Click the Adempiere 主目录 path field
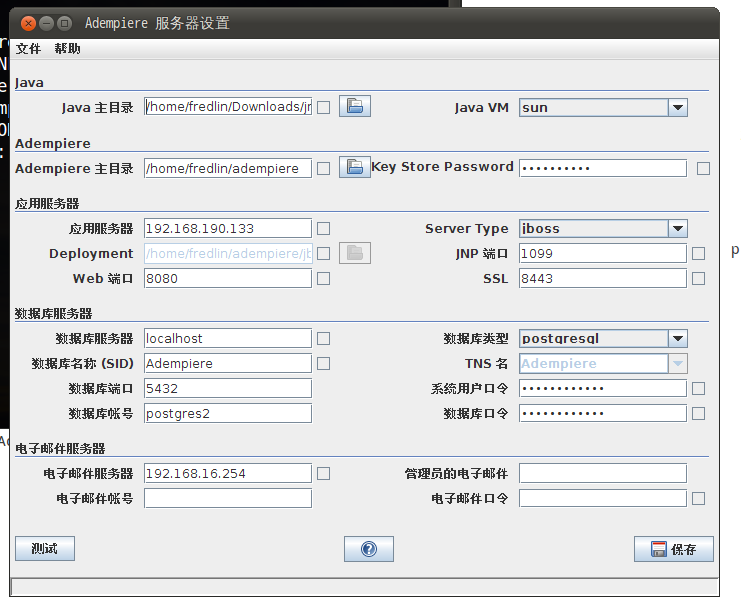Screen dimensions: 741x602 point(228,168)
